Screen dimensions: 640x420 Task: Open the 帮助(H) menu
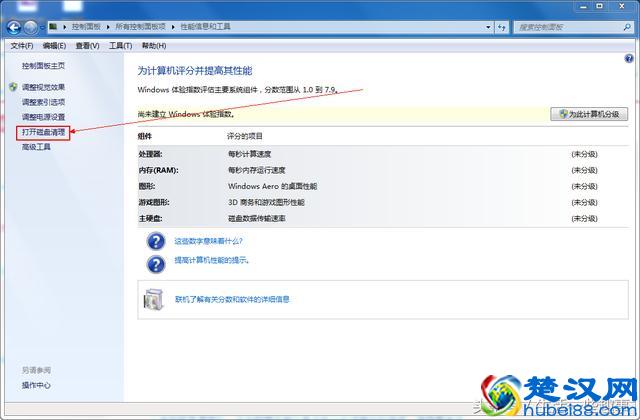click(154, 46)
